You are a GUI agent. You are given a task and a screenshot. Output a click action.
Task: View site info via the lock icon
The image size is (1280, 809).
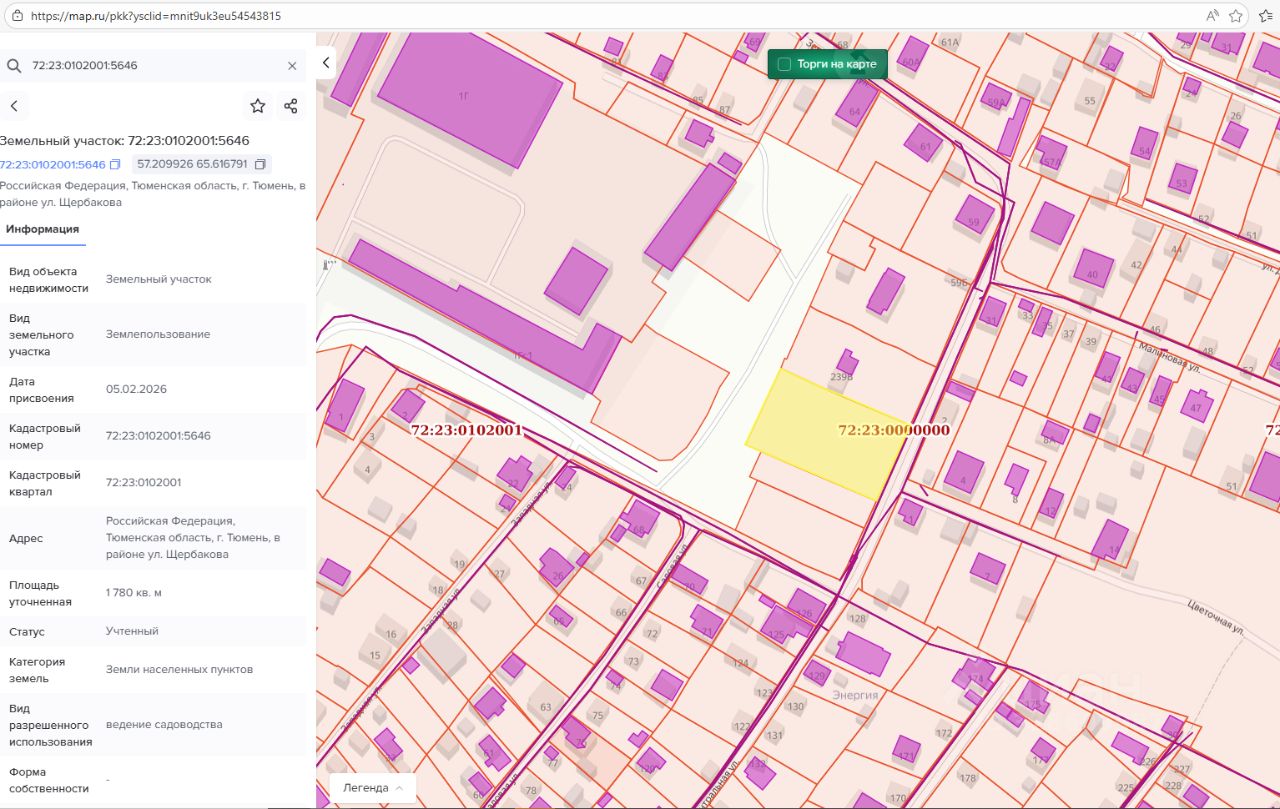[15, 16]
